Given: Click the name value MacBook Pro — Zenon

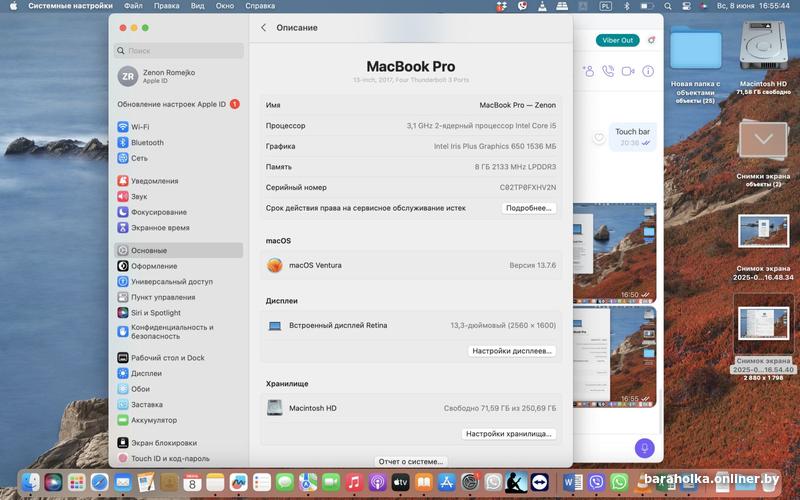Looking at the screenshot, I should click(517, 105).
